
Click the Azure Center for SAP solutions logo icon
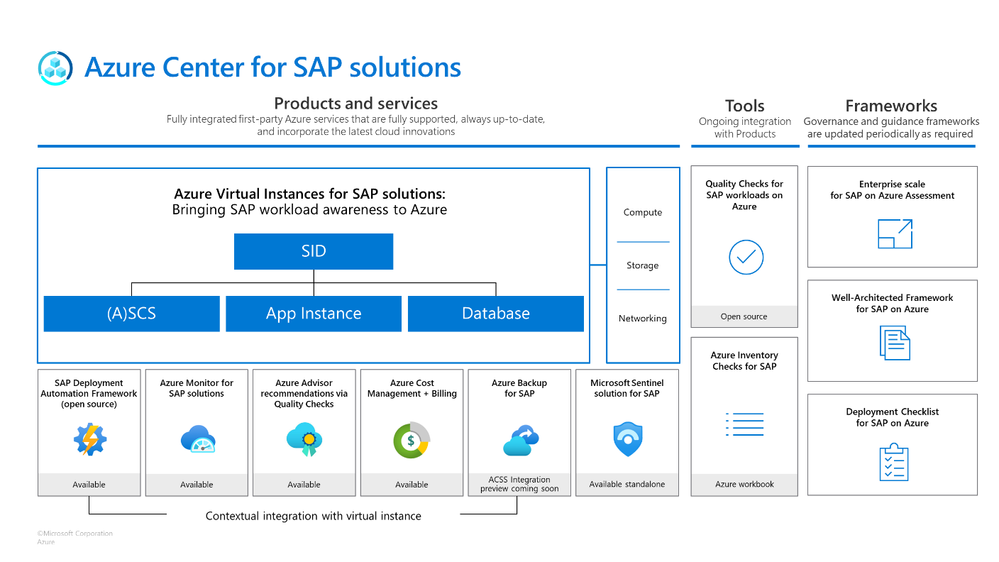click(x=55, y=68)
